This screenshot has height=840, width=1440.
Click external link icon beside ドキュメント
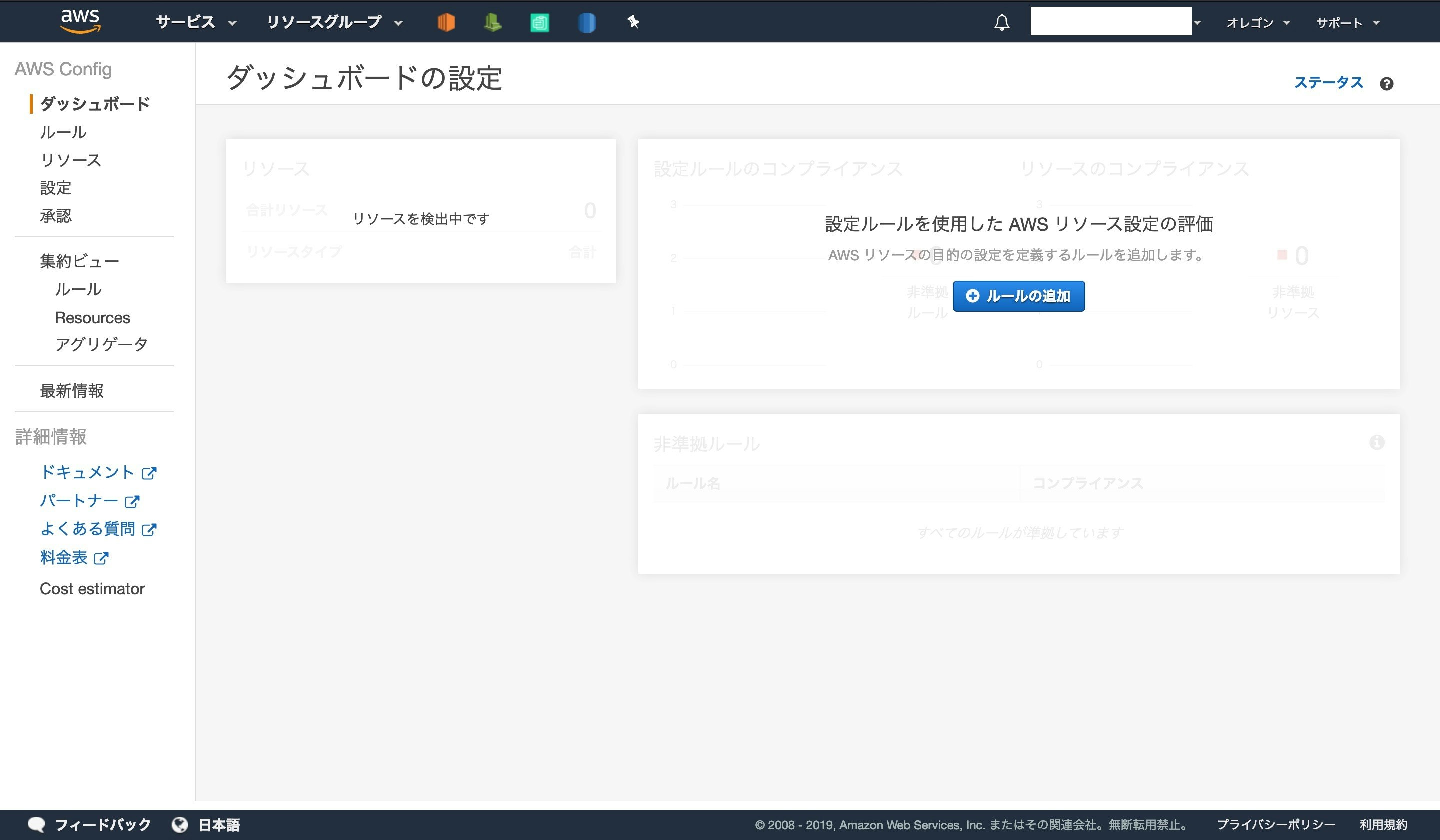click(149, 473)
